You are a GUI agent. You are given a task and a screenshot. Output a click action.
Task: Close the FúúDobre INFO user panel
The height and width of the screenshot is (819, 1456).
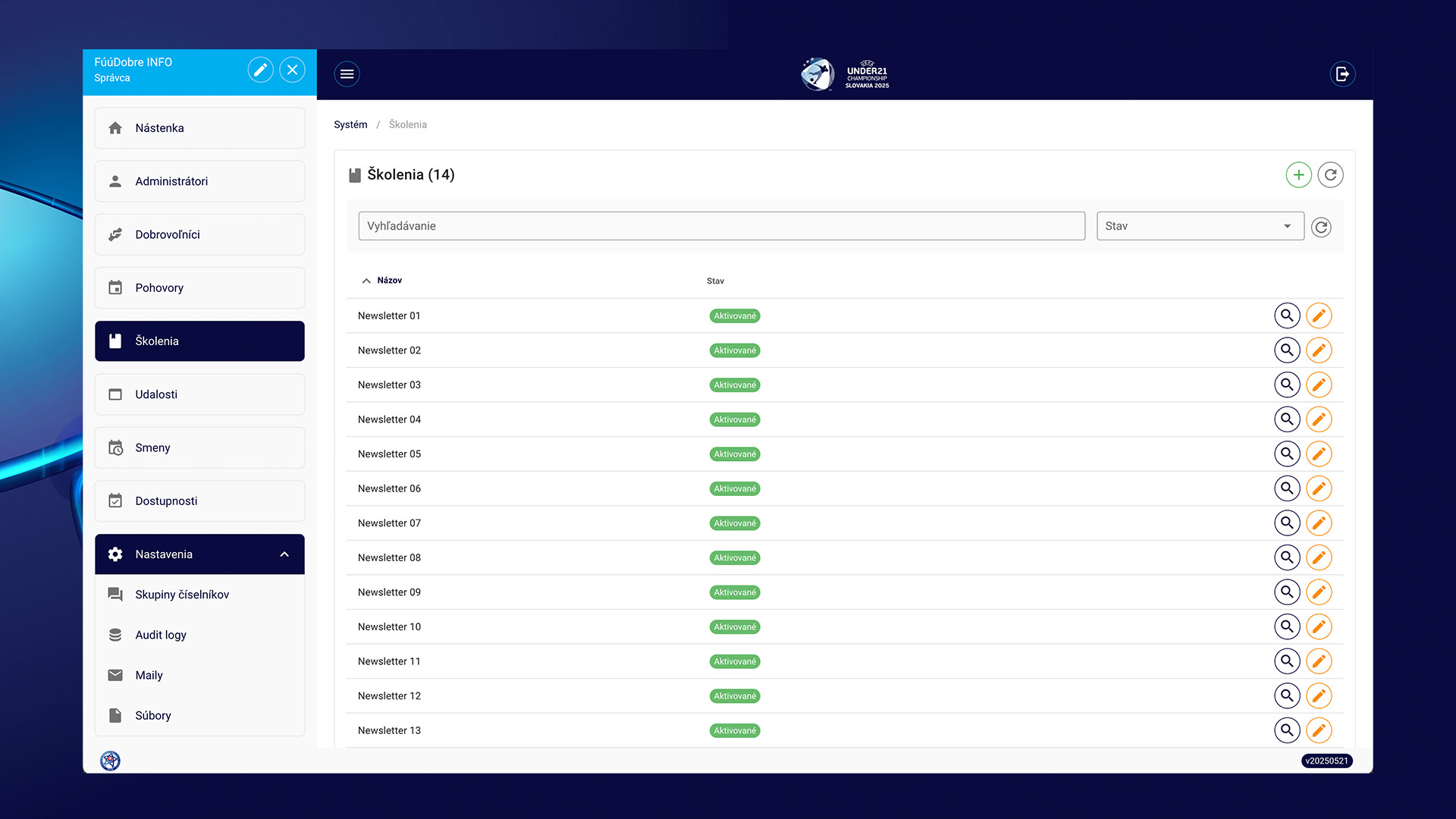tap(292, 70)
